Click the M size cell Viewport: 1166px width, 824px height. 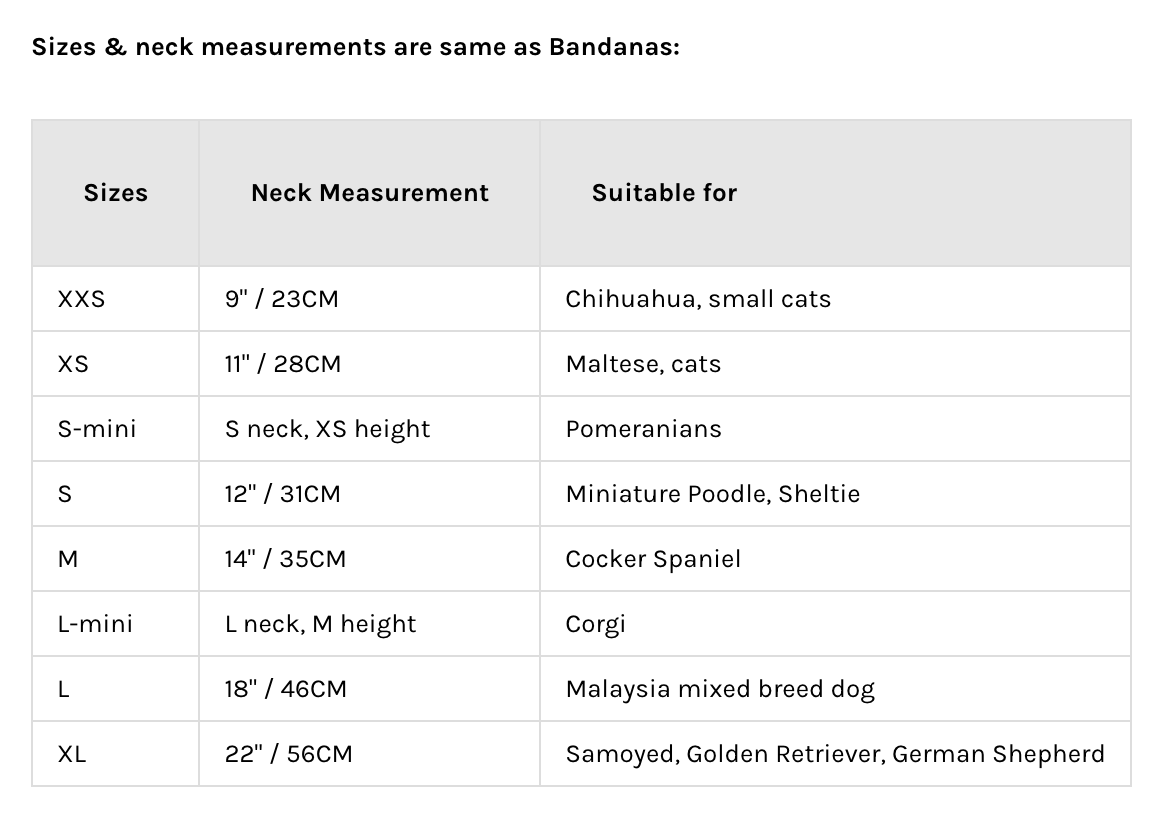click(68, 559)
